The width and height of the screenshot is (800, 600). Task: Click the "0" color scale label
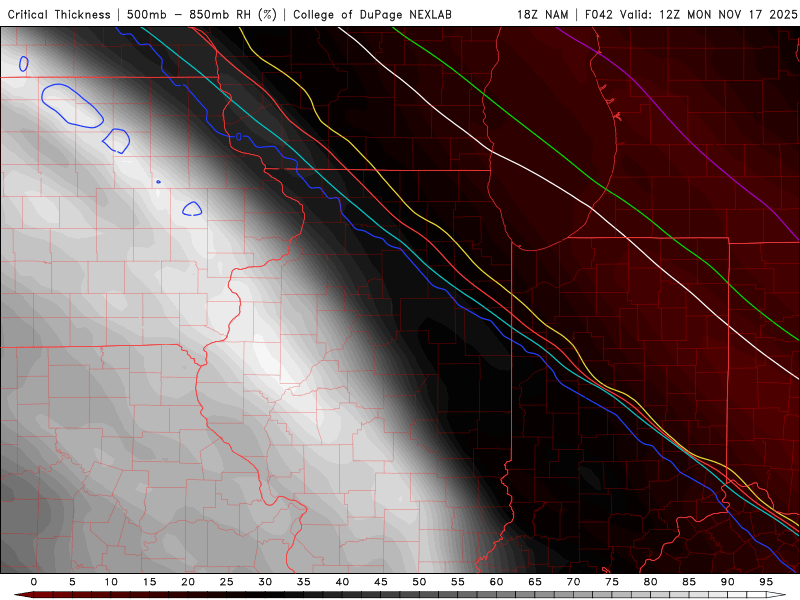[34, 582]
